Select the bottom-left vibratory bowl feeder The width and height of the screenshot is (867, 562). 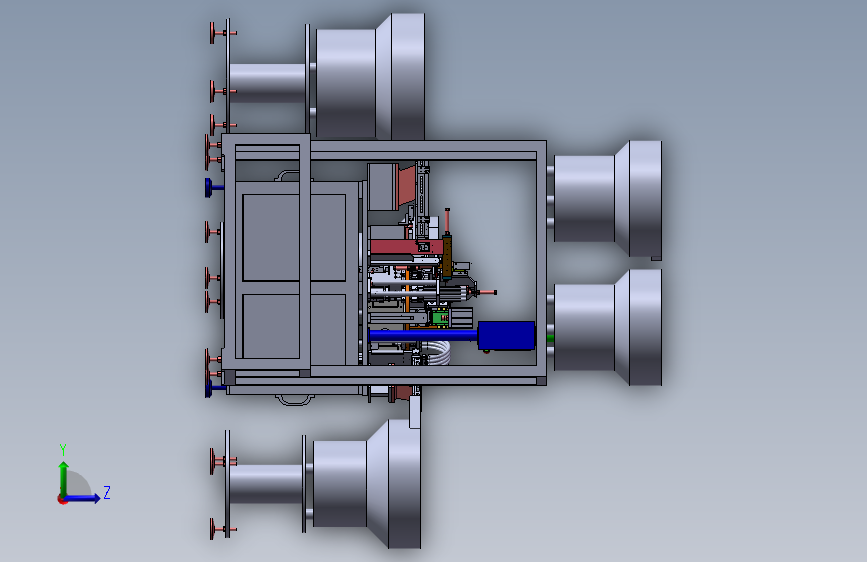[x=367, y=484]
